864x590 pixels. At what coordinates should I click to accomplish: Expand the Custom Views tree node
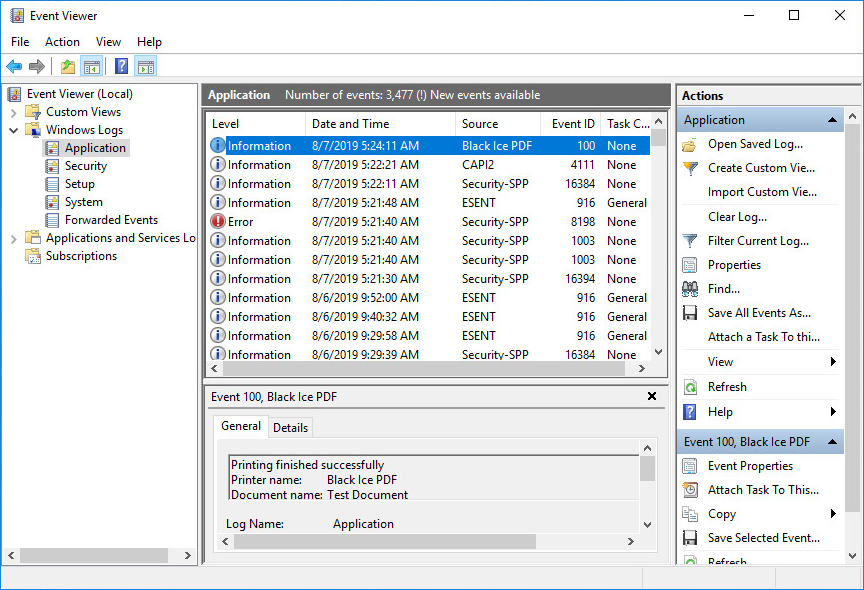tap(14, 112)
